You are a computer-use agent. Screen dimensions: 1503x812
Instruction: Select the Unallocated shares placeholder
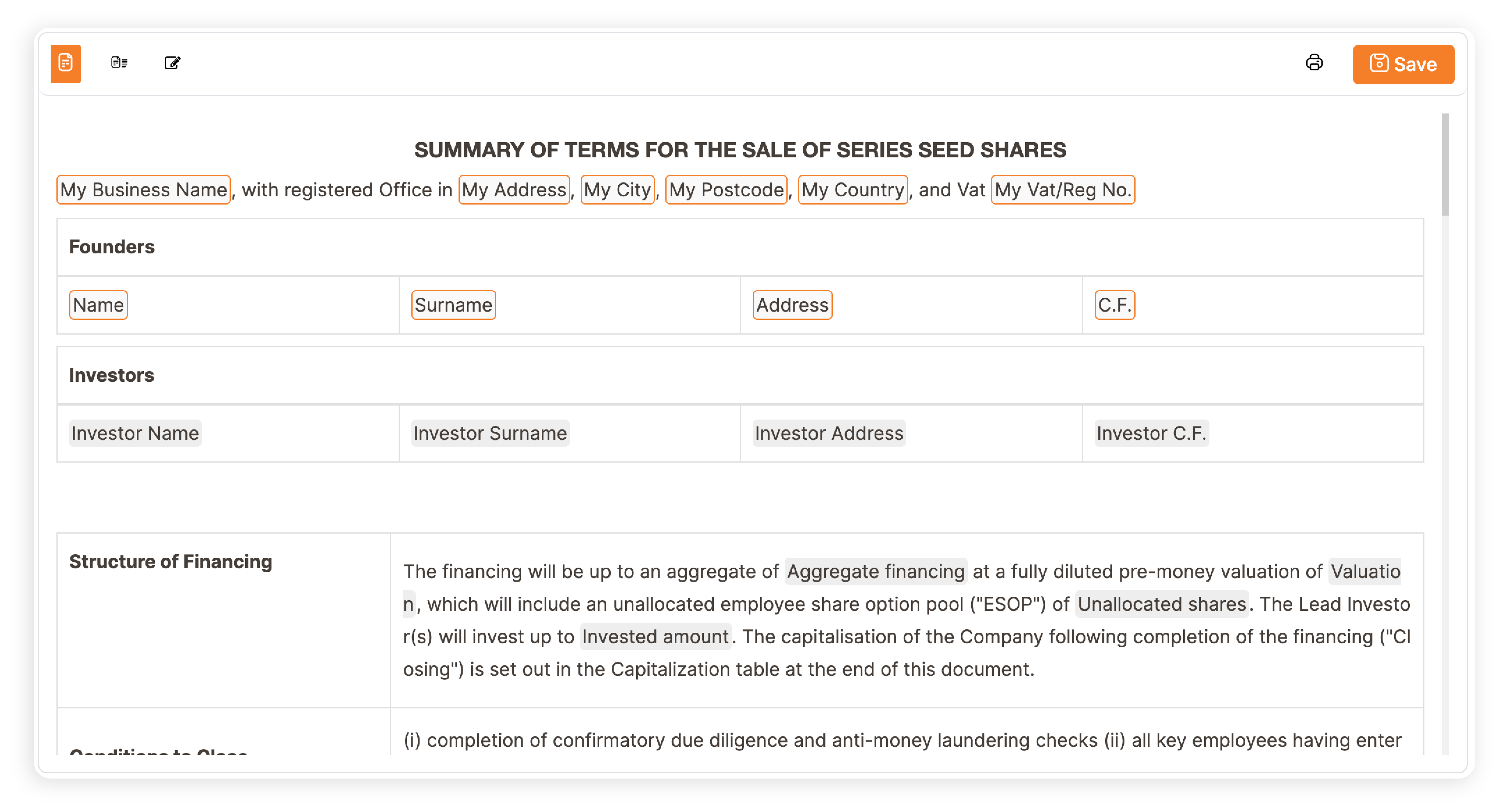[1161, 604]
